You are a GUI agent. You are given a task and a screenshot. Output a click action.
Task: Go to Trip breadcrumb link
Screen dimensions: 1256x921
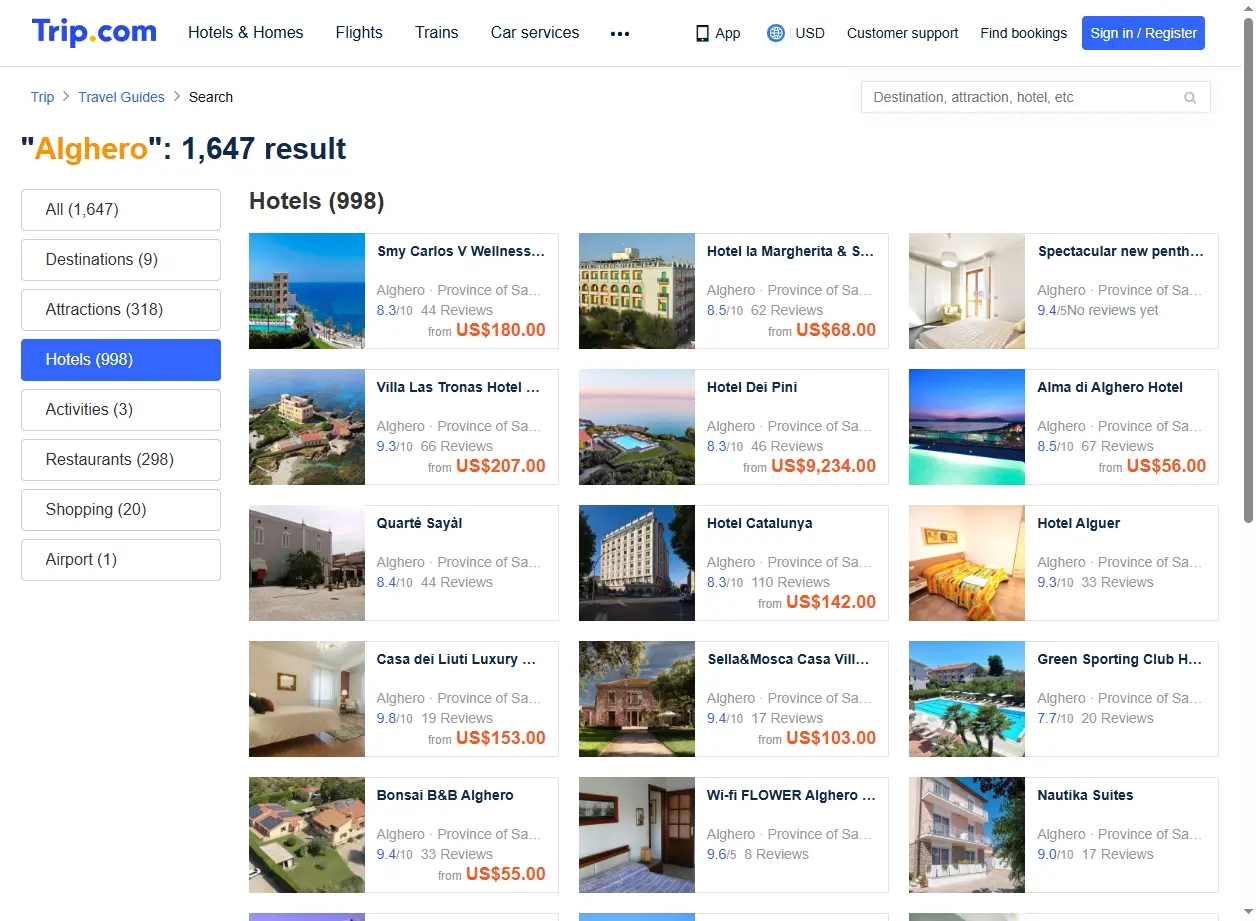(42, 97)
